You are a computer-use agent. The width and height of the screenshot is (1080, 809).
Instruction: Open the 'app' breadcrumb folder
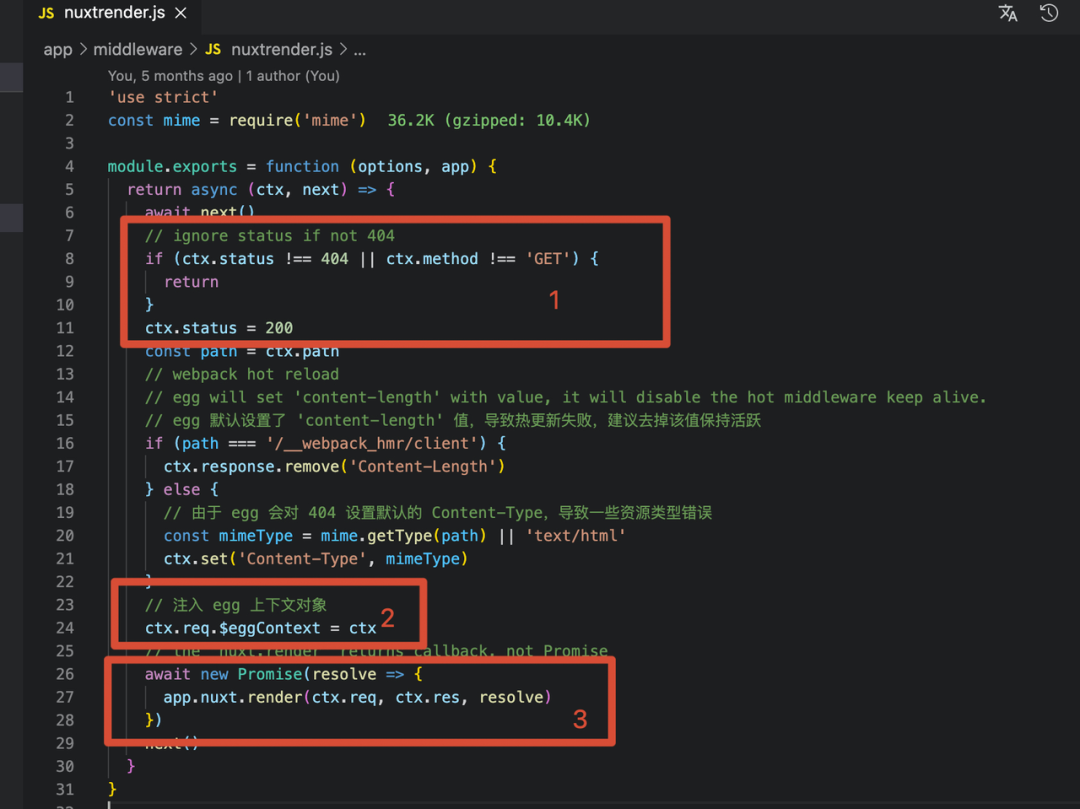[x=58, y=49]
